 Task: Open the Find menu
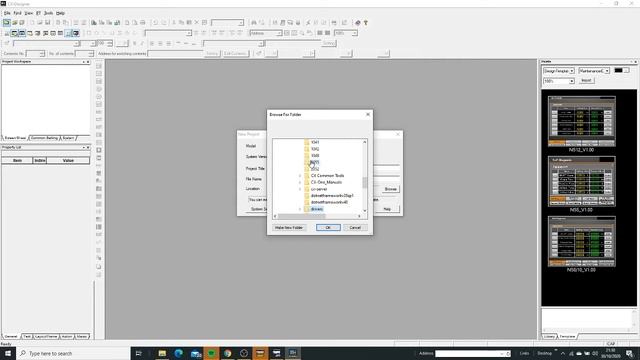click(18, 13)
